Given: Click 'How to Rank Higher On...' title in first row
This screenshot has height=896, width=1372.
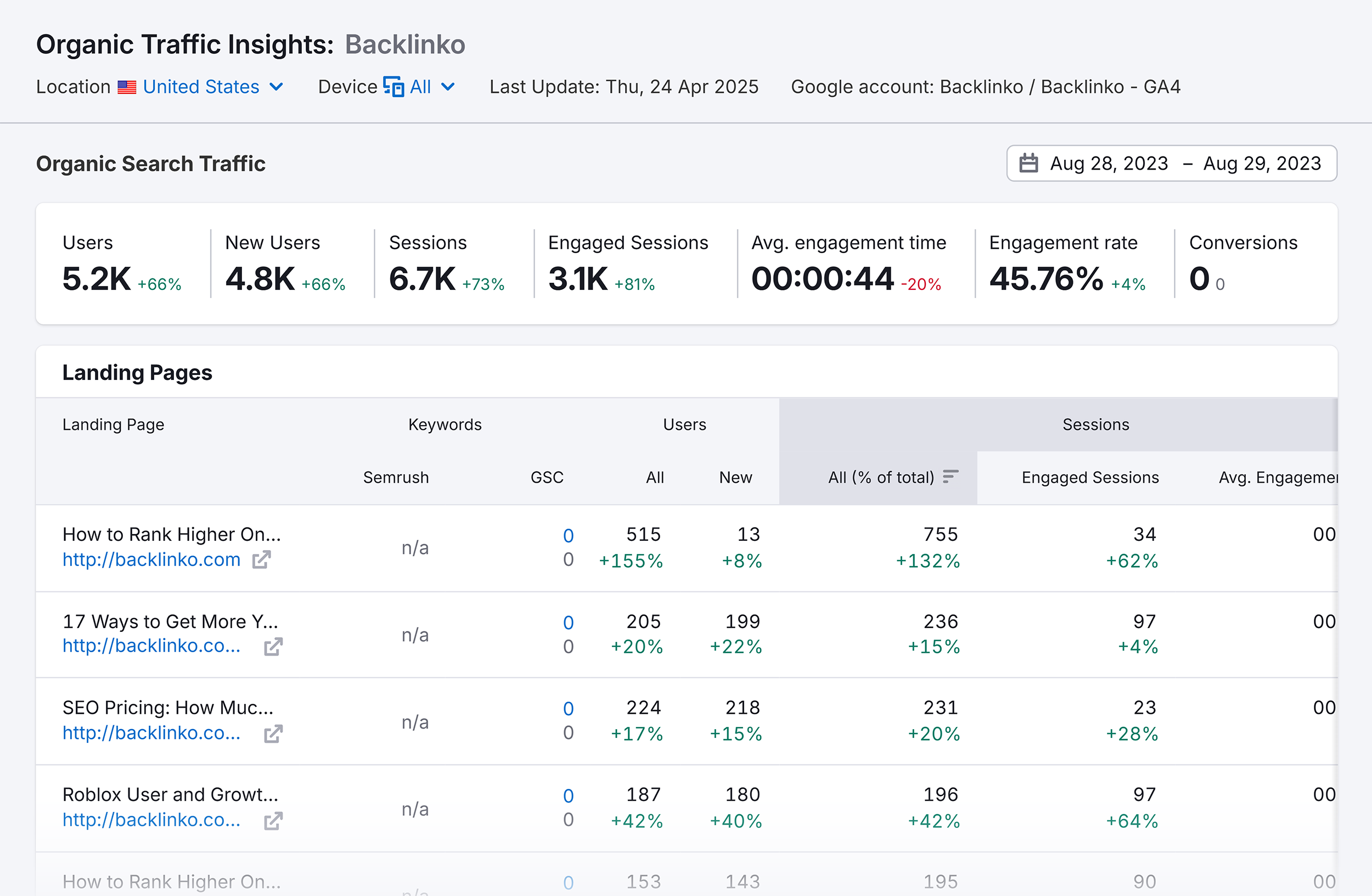Looking at the screenshot, I should click(x=172, y=535).
